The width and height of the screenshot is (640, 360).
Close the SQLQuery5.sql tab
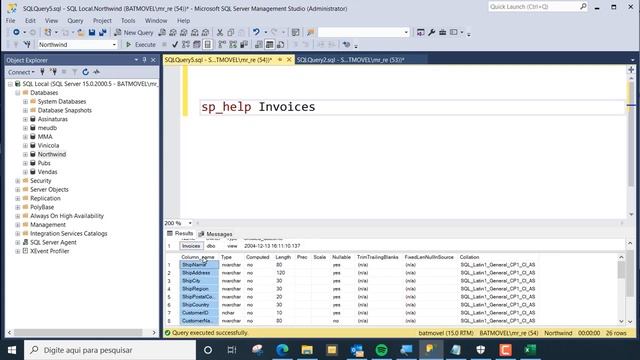(289, 60)
